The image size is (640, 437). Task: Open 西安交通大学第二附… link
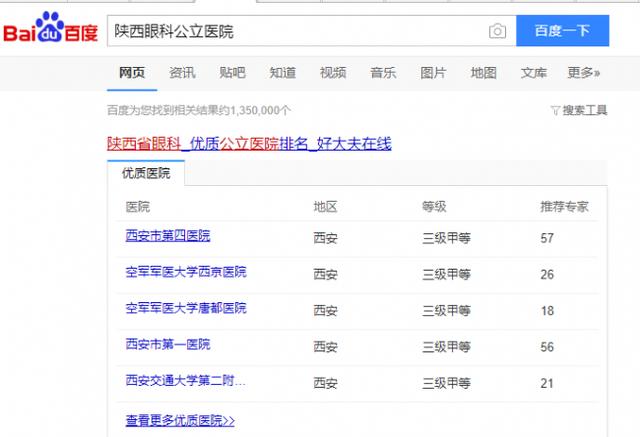click(185, 381)
